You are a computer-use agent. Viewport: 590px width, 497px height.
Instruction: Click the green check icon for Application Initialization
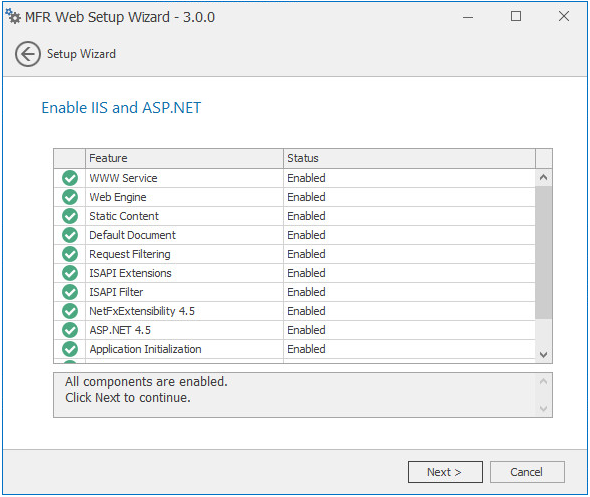coord(70,349)
